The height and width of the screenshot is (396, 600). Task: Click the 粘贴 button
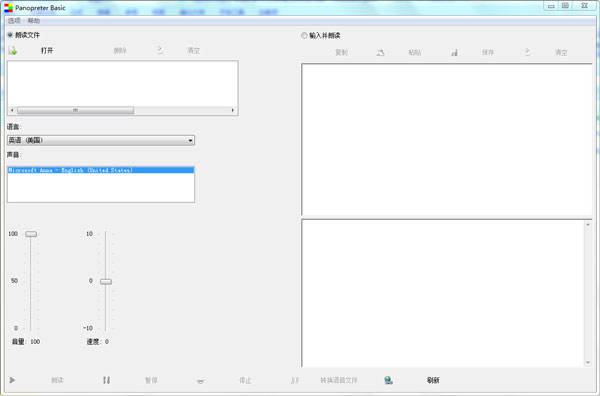415,52
